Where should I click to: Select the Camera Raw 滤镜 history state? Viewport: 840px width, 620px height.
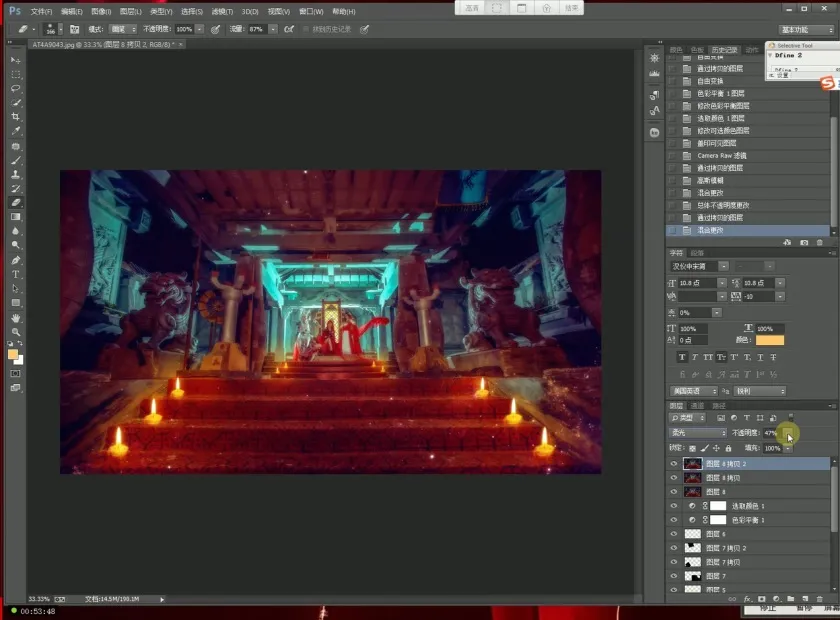pyautogui.click(x=721, y=156)
